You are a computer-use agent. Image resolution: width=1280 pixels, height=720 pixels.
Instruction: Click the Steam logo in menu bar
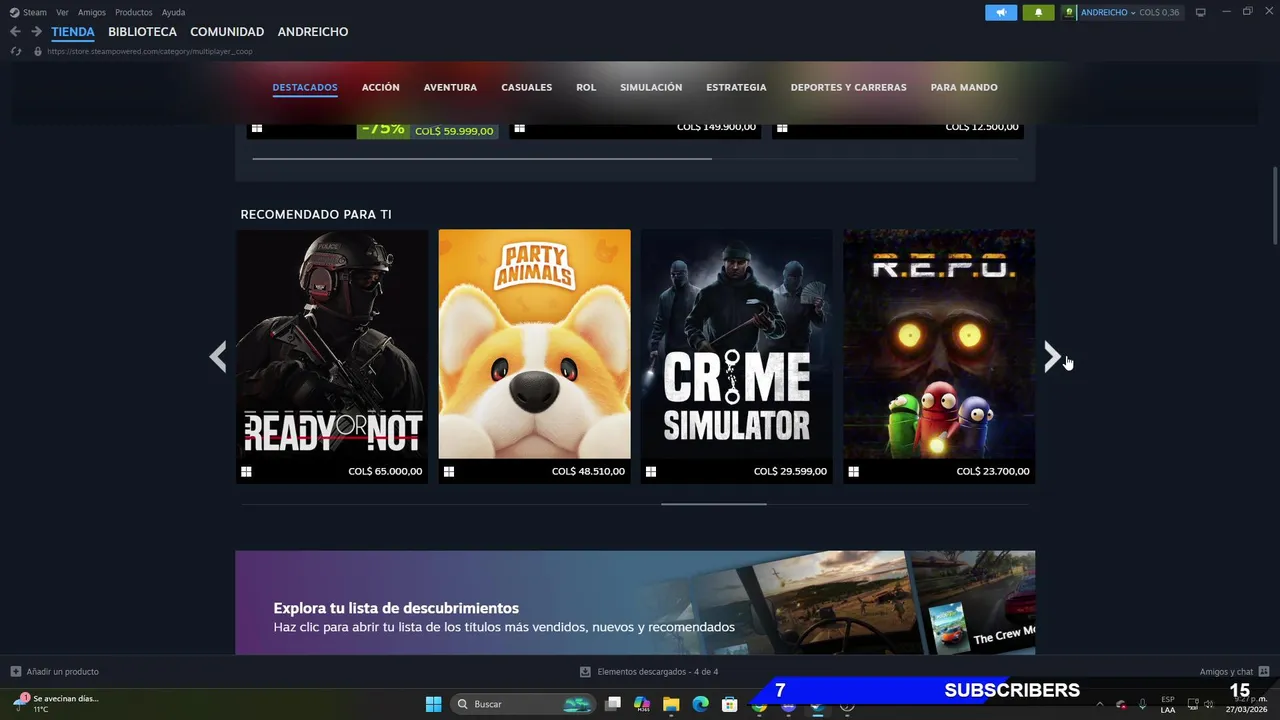[x=14, y=12]
